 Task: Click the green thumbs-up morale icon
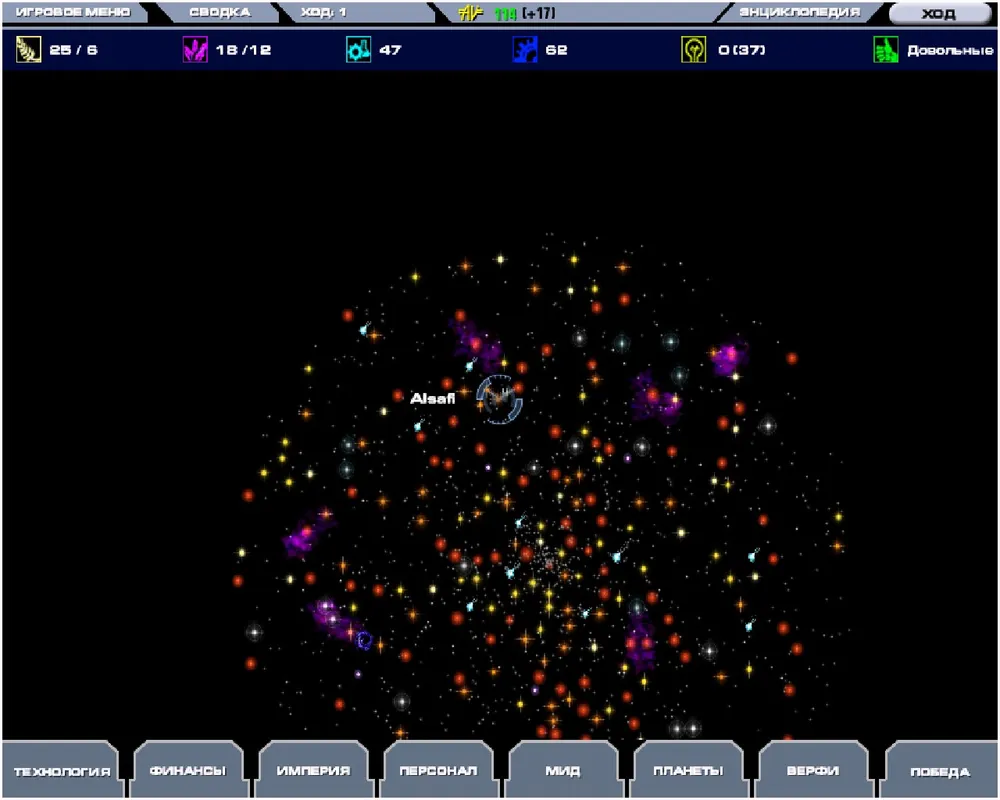886,49
